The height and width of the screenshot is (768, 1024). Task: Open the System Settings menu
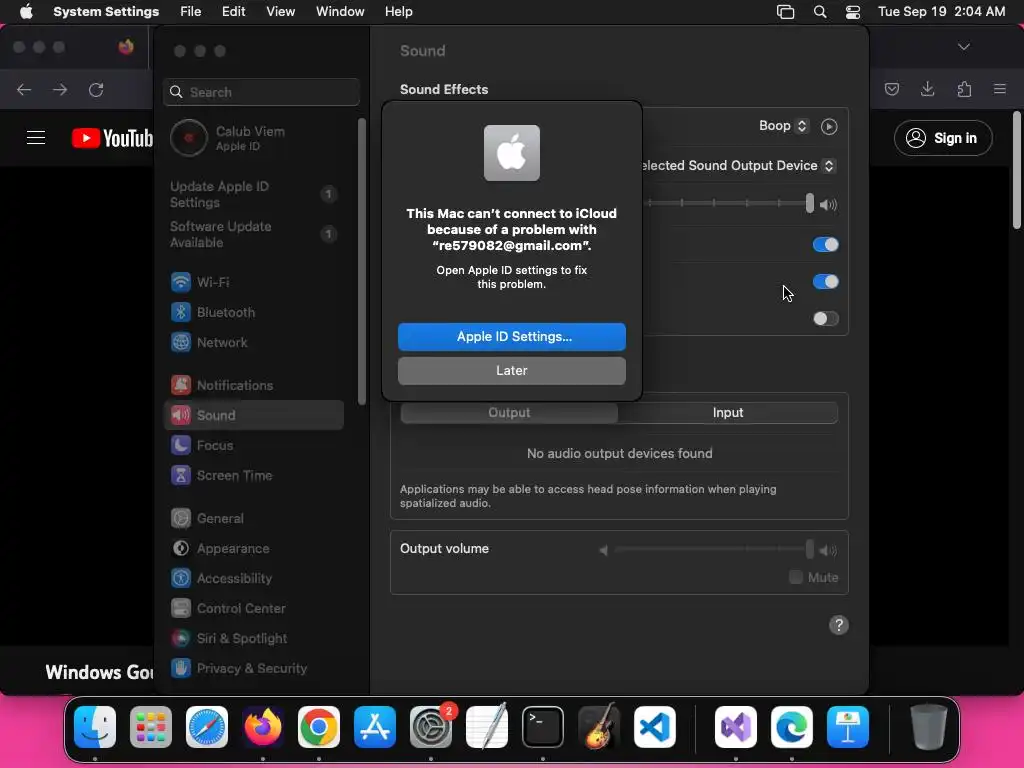pos(106,12)
